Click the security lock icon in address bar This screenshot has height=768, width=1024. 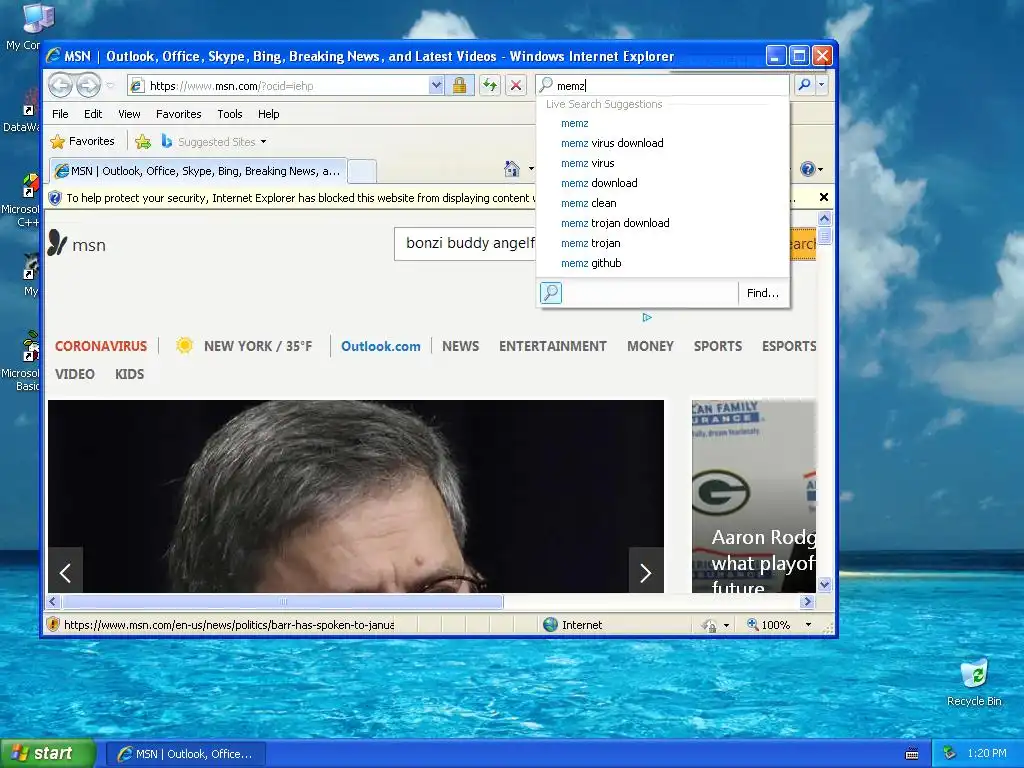(x=459, y=85)
